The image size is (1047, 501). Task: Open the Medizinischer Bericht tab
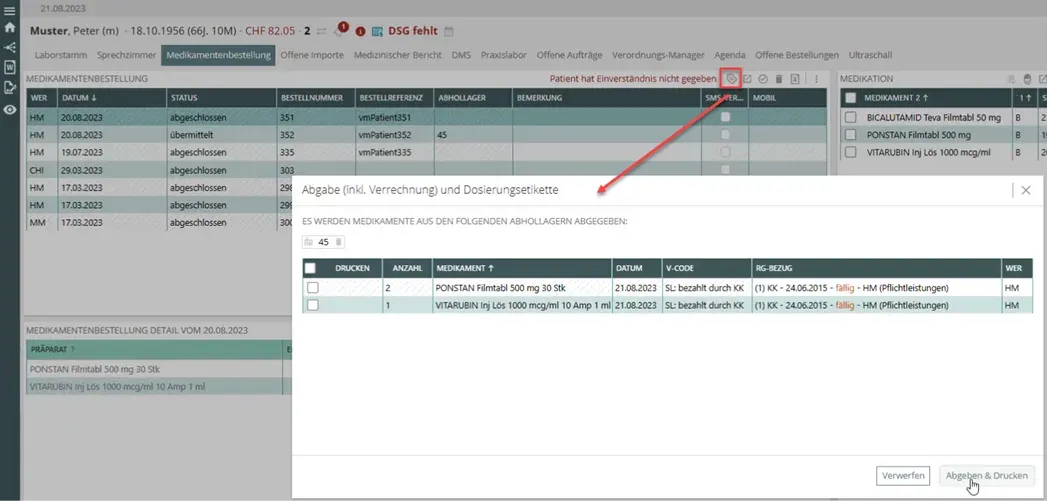click(x=398, y=55)
